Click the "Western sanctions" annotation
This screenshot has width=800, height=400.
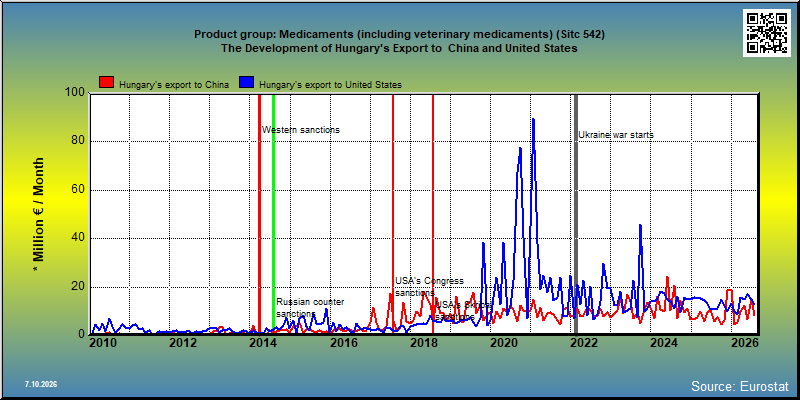301,130
